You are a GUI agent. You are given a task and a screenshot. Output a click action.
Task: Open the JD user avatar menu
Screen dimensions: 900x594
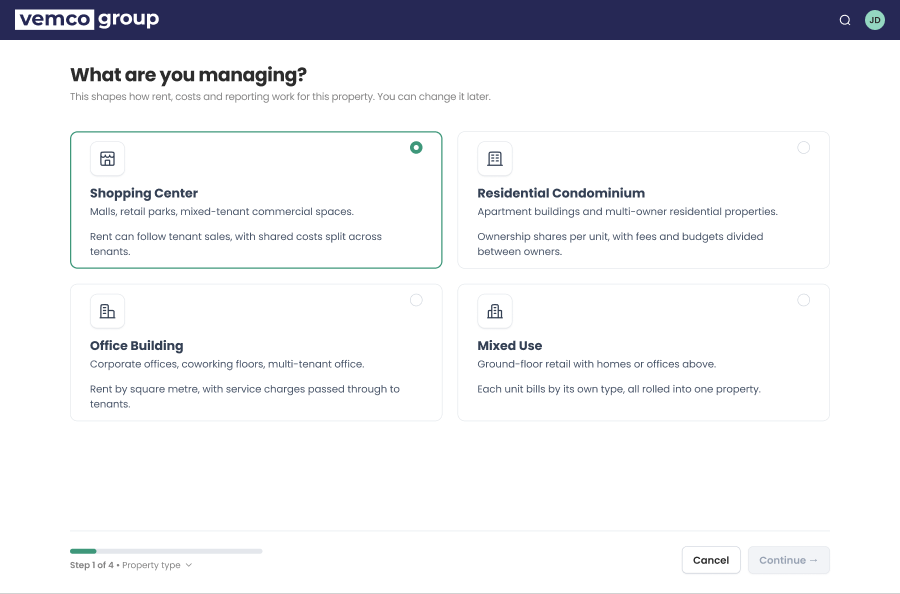[x=875, y=20]
